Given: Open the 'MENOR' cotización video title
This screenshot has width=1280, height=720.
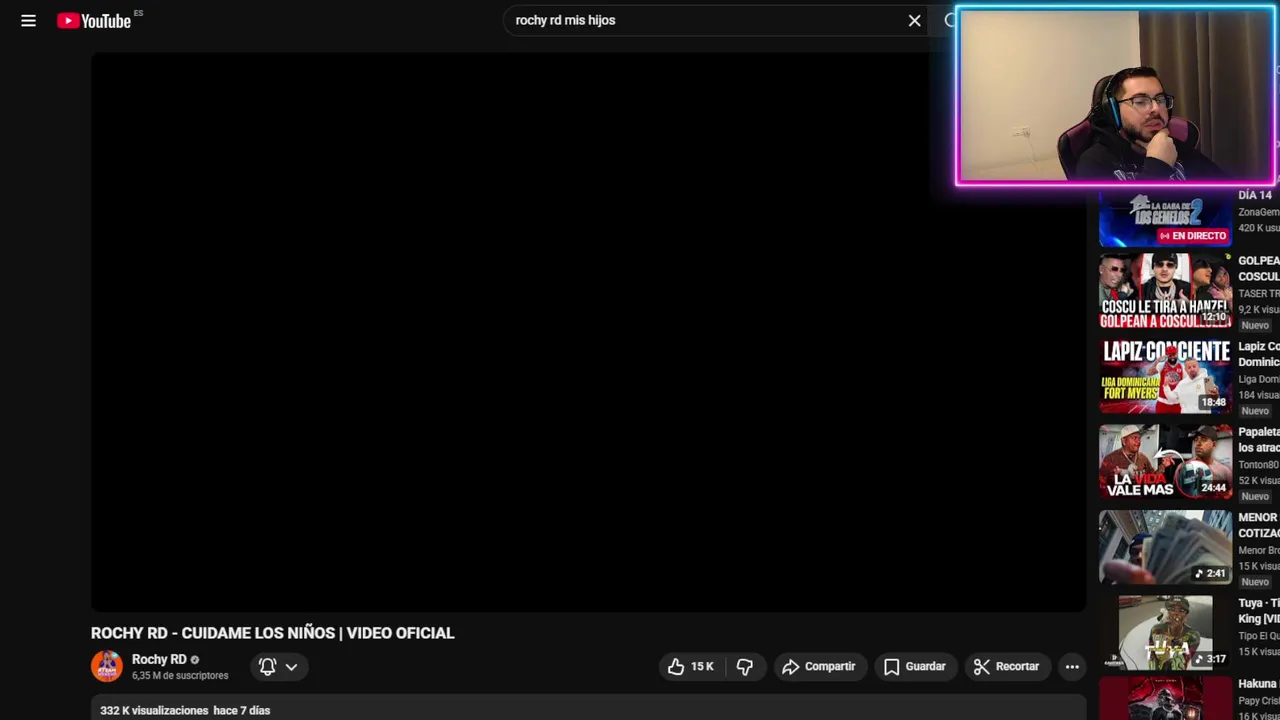Looking at the screenshot, I should click(1259, 525).
